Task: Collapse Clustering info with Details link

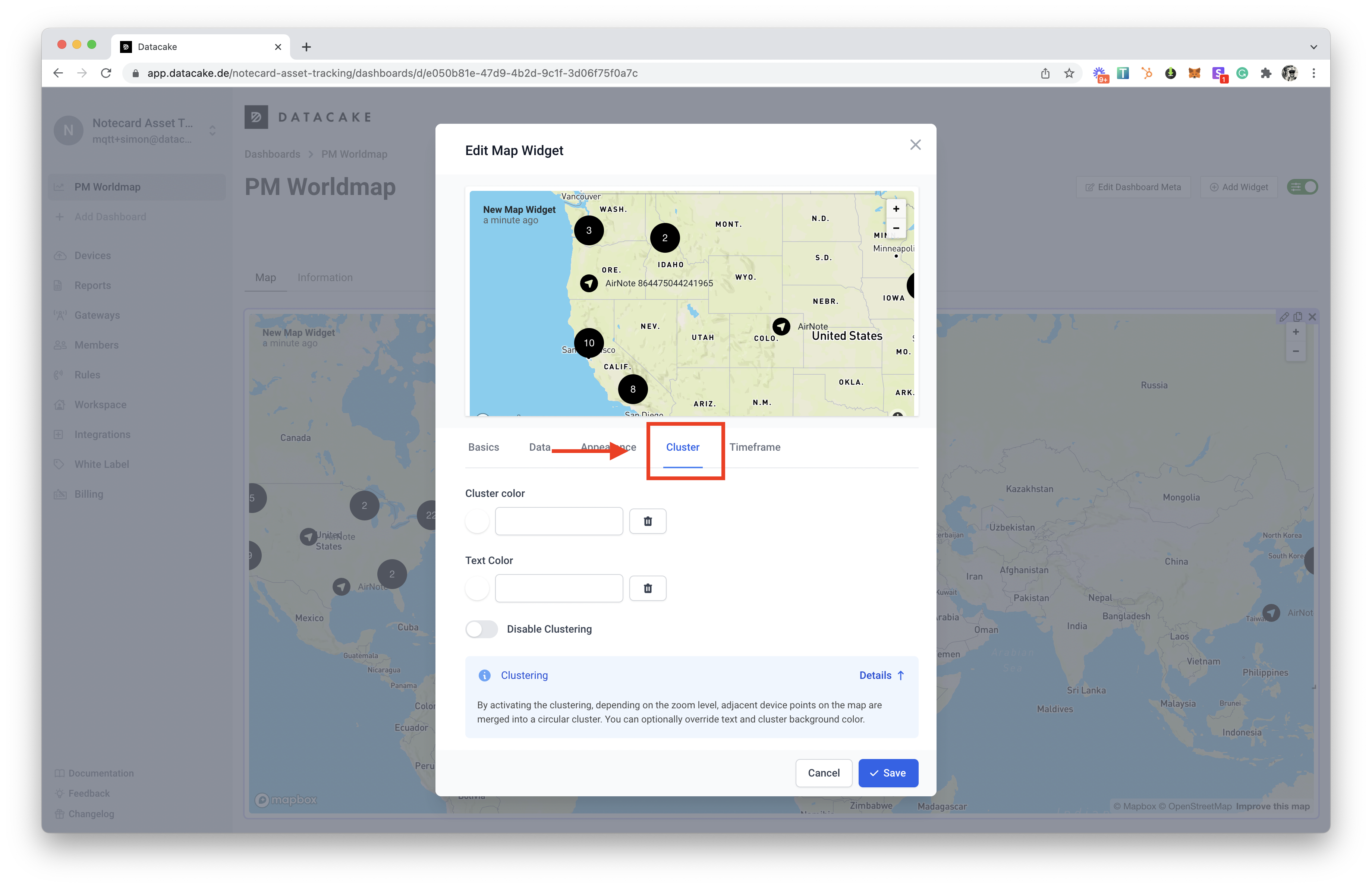Action: [x=881, y=675]
